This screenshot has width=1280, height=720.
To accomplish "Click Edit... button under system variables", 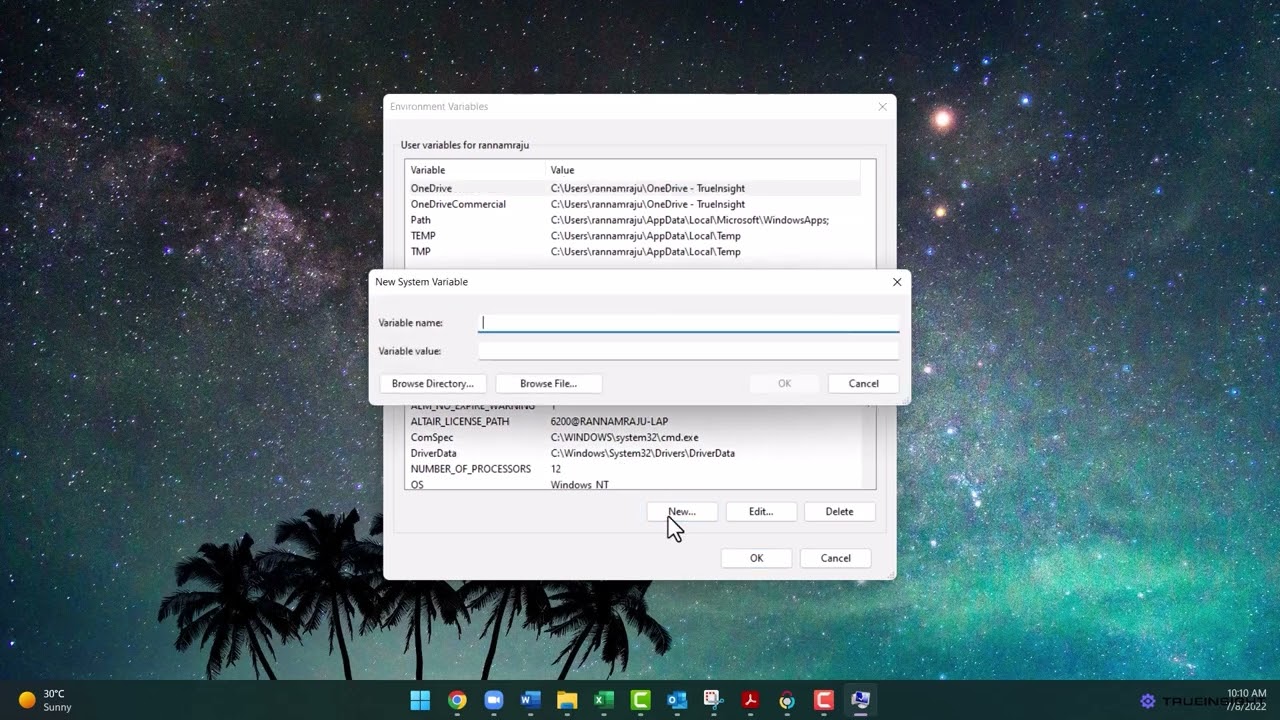I will click(761, 512).
